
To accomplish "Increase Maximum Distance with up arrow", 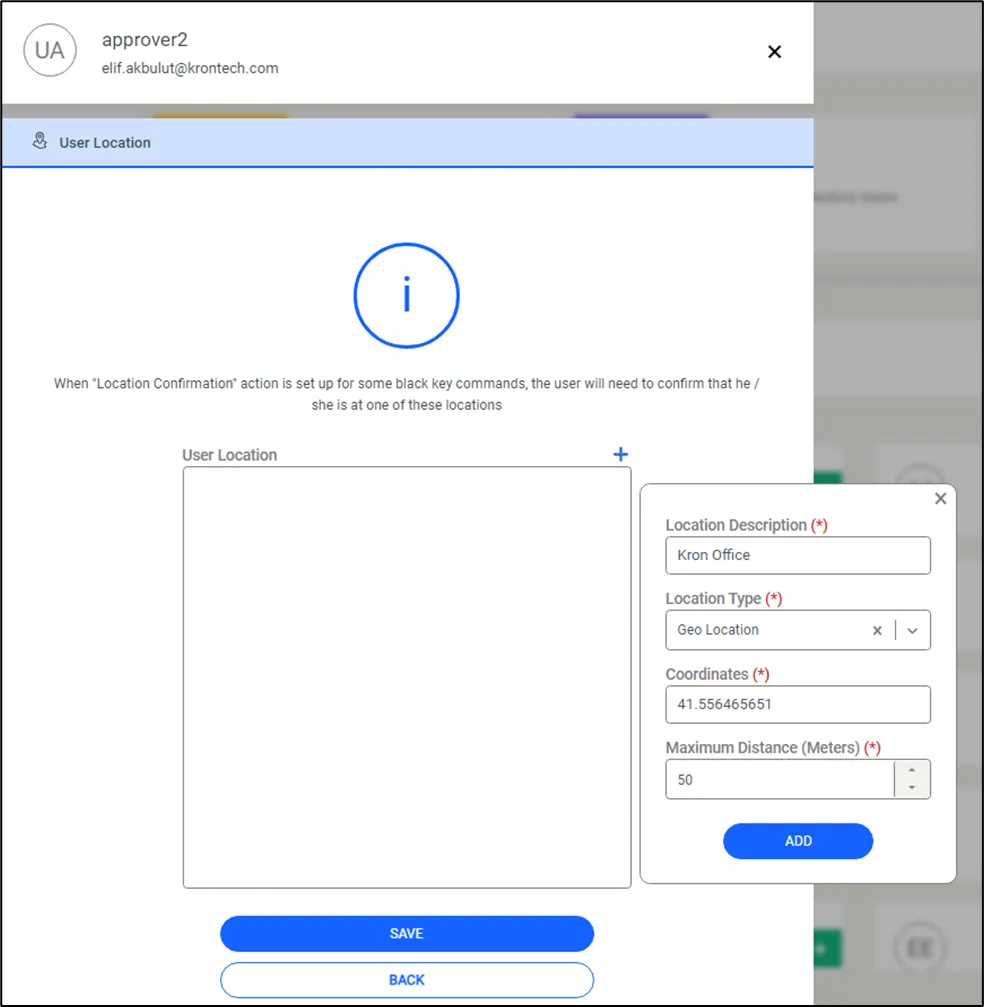I will (911, 770).
